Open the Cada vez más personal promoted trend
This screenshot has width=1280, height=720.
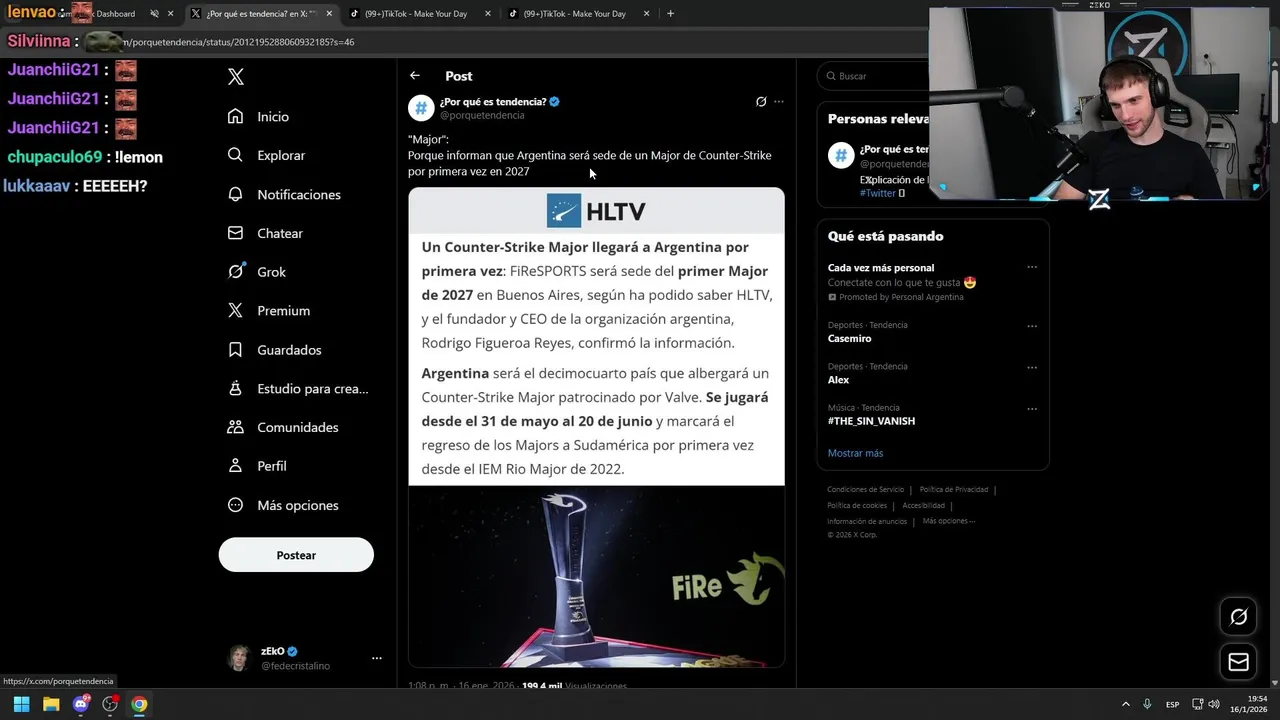pos(880,268)
